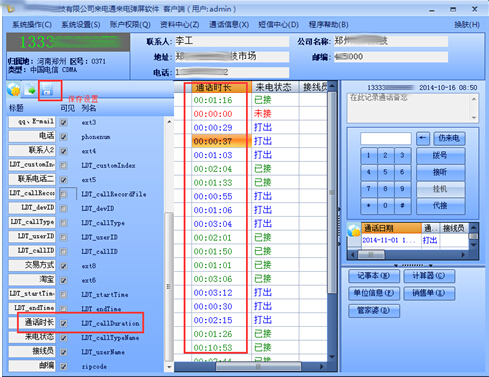The width and height of the screenshot is (489, 377).
Task: Open the 短信中心(D) menu
Action: [278, 25]
